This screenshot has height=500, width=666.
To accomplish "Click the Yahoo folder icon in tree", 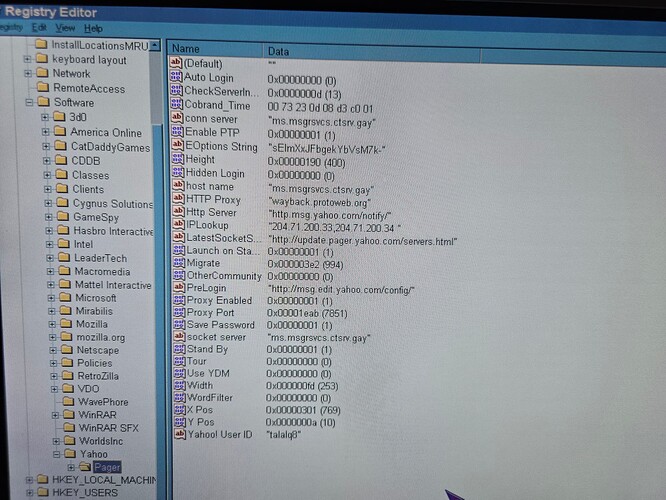I will [70, 454].
